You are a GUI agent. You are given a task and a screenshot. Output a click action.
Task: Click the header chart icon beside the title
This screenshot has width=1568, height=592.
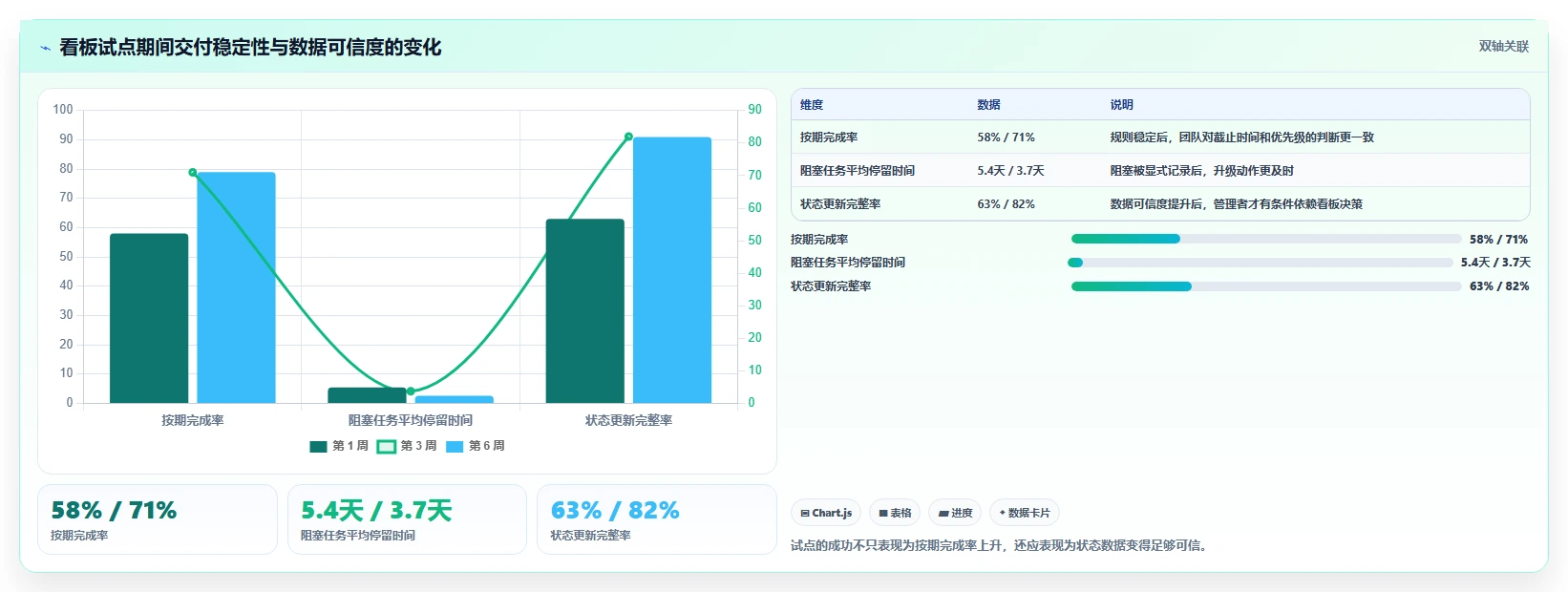pyautogui.click(x=45, y=48)
